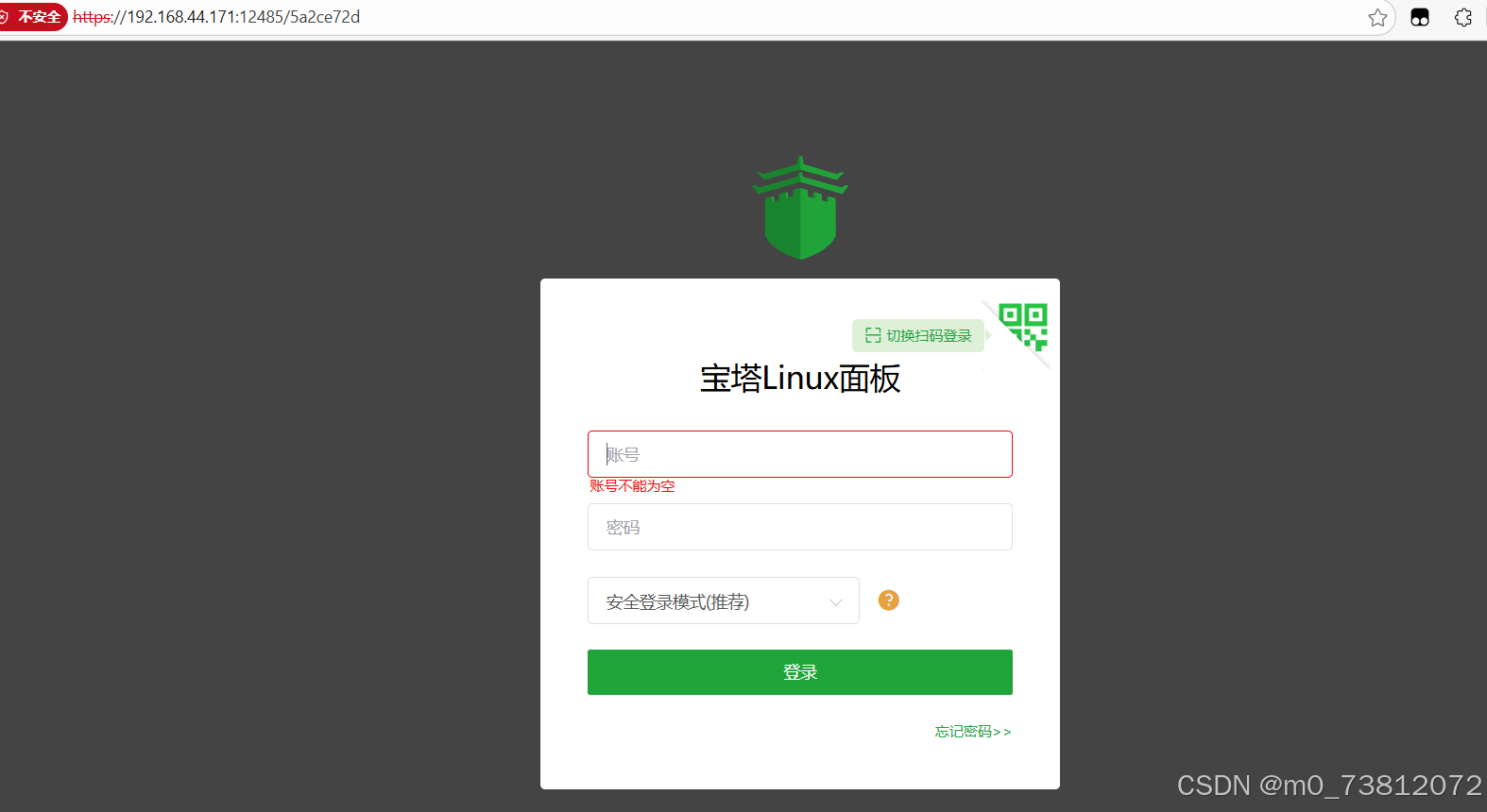Click the QR code login icon
Viewport: 1487px width, 812px height.
(x=1023, y=327)
